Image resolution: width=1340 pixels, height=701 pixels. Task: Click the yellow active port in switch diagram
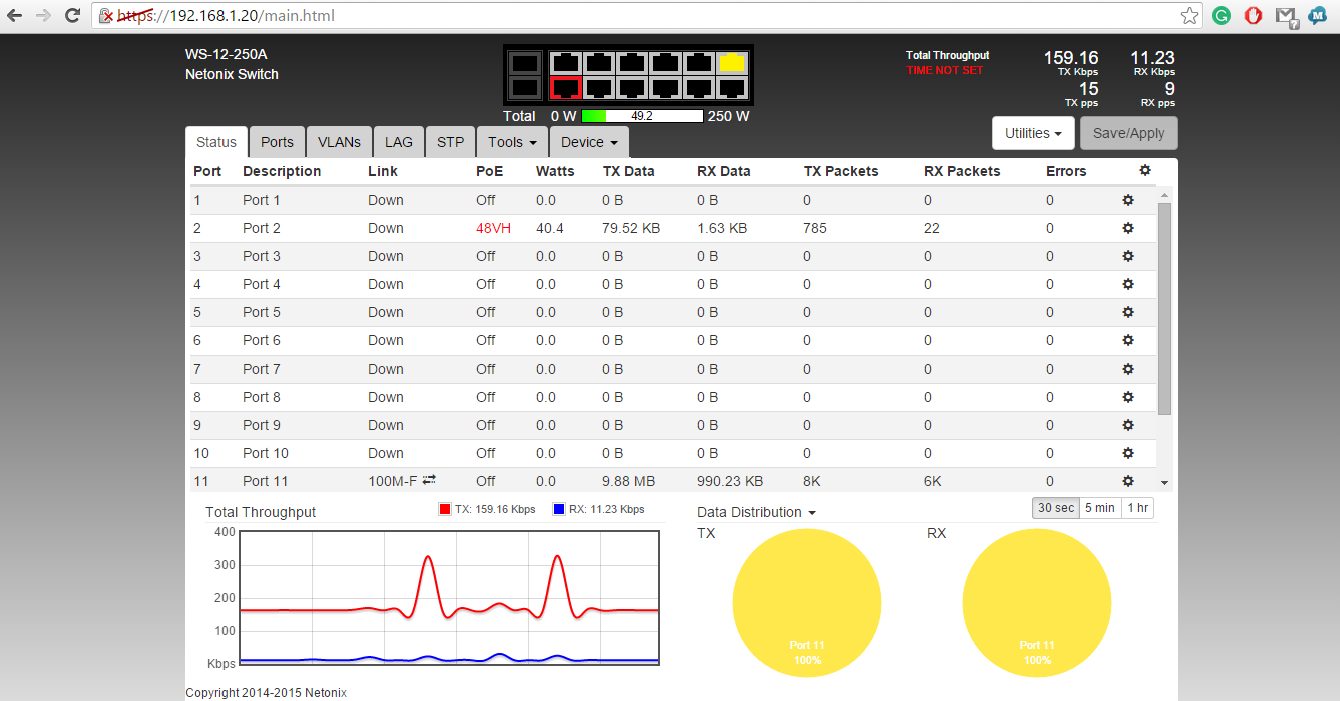(732, 63)
